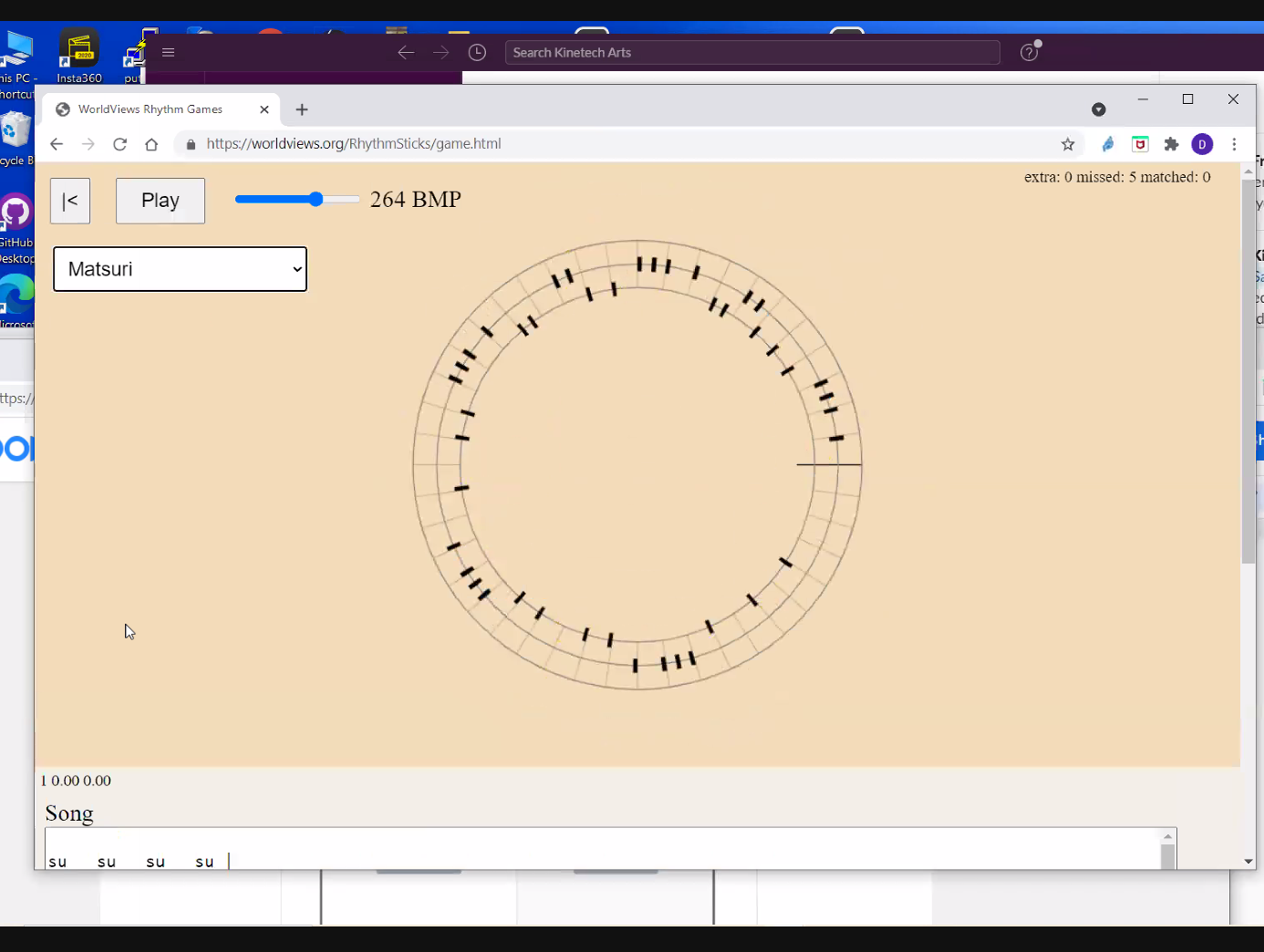Click the 264 BMP tempo label
Screen dimensions: 1264x952
pyautogui.click(x=416, y=200)
